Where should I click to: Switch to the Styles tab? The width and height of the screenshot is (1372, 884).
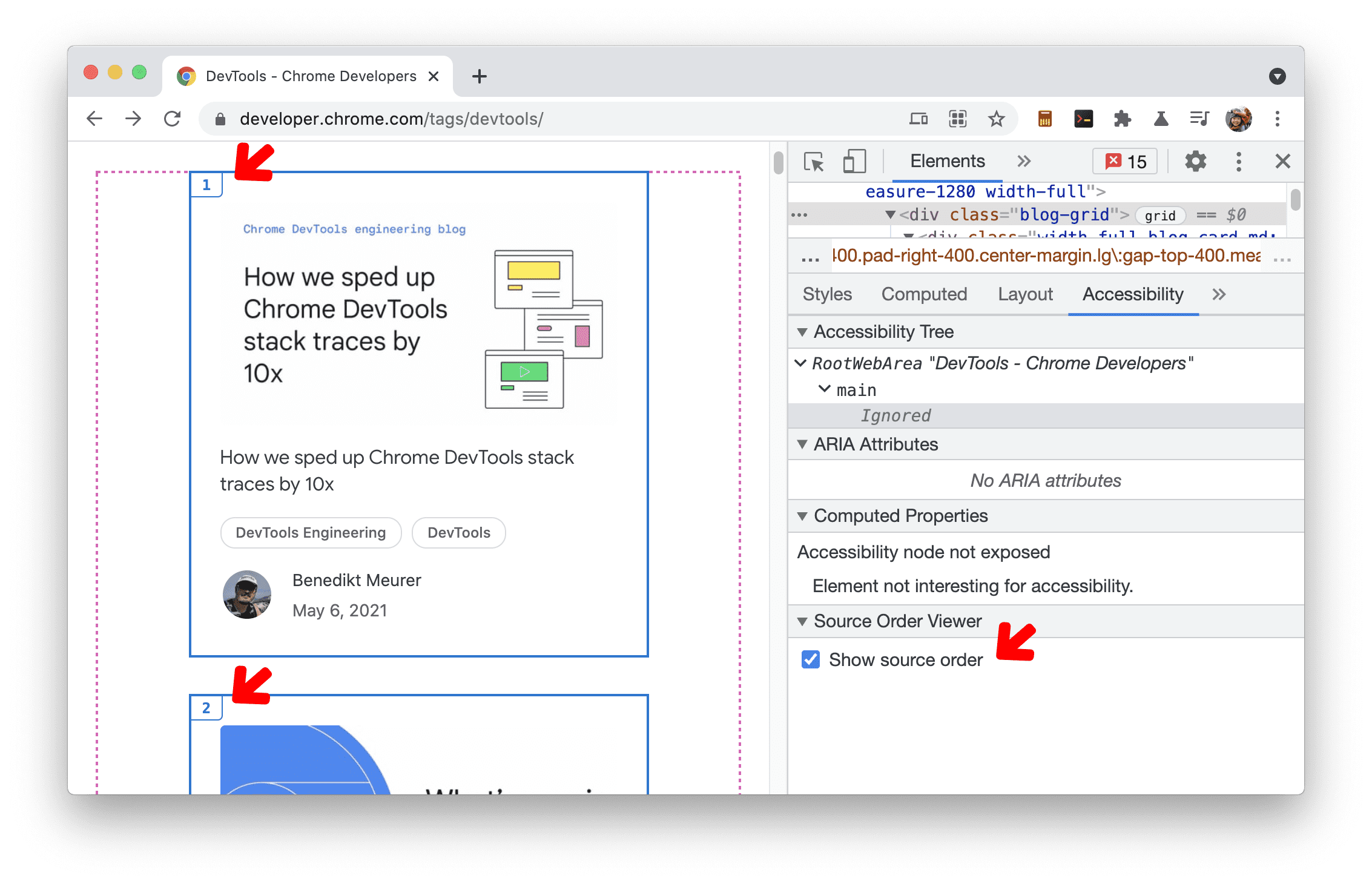pyautogui.click(x=825, y=294)
